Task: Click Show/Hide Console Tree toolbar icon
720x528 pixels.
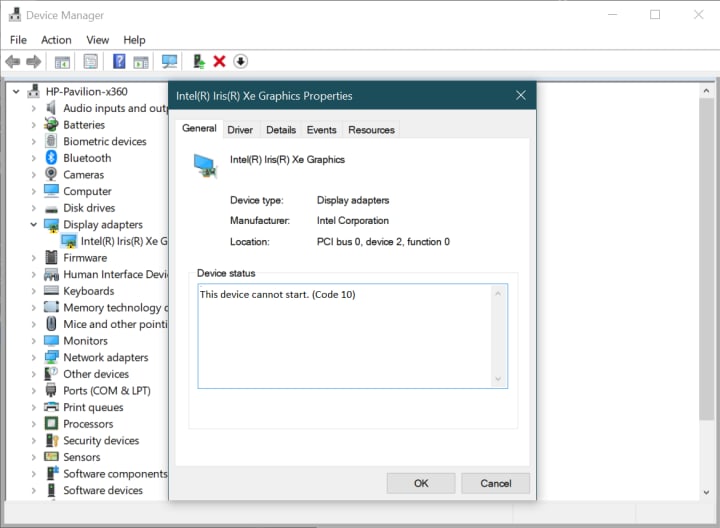Action: (62, 62)
